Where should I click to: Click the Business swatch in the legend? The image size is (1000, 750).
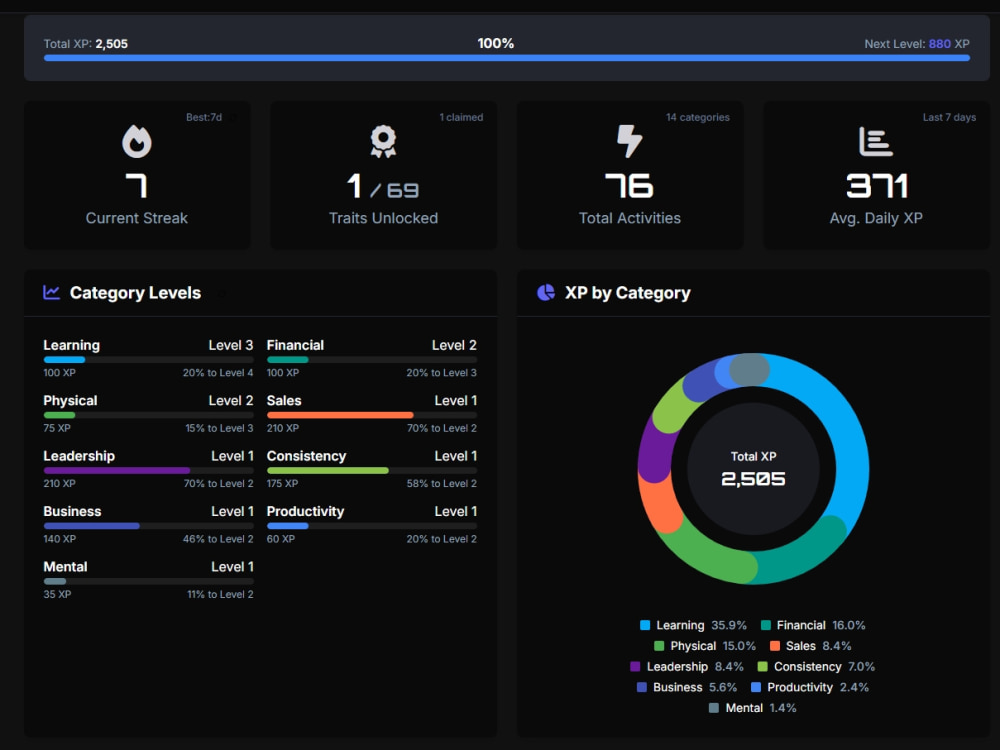[642, 688]
